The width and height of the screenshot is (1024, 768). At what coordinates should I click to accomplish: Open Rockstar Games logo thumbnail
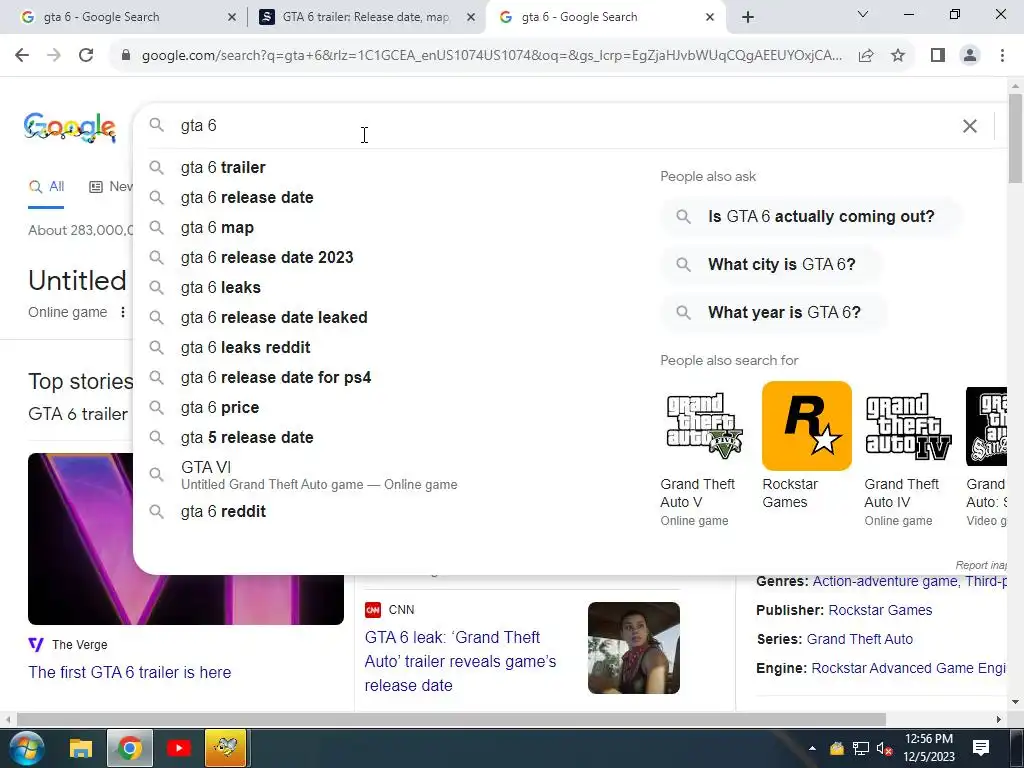(807, 426)
